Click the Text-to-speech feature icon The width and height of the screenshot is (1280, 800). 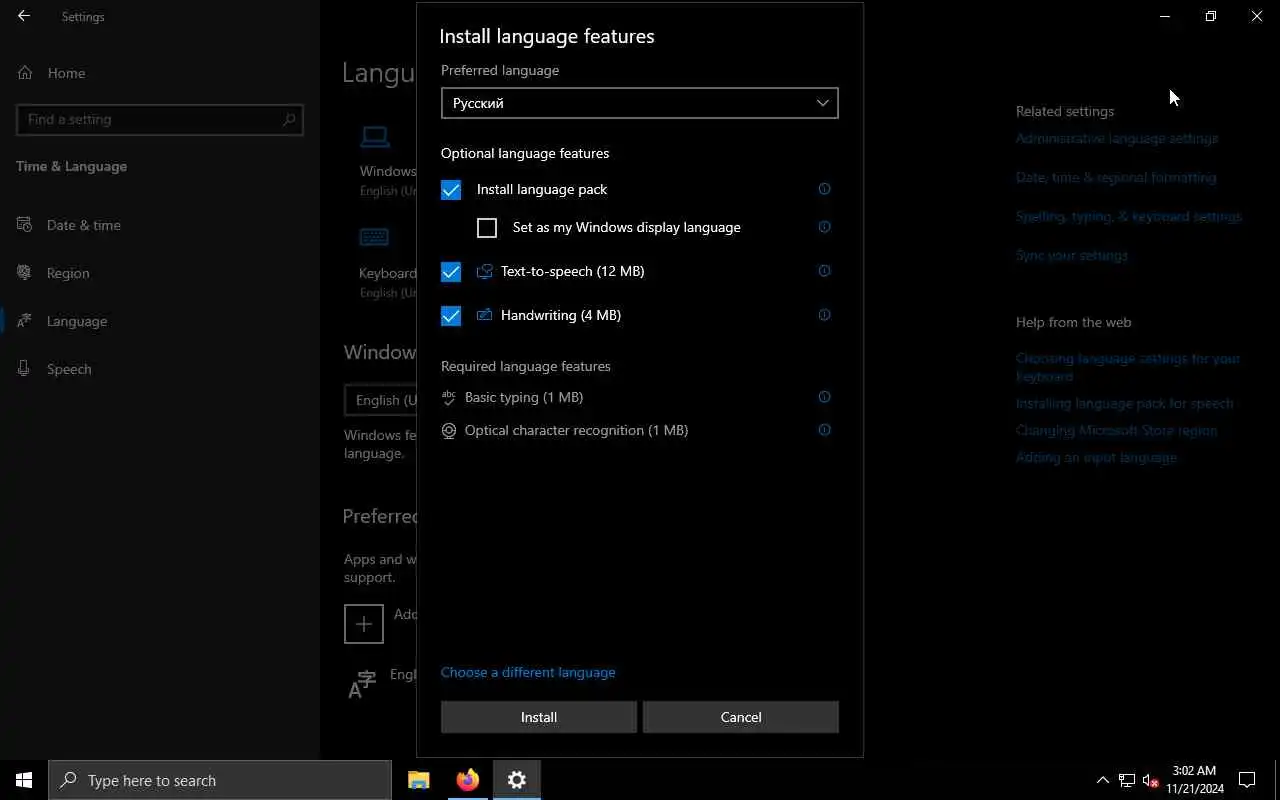coord(485,271)
